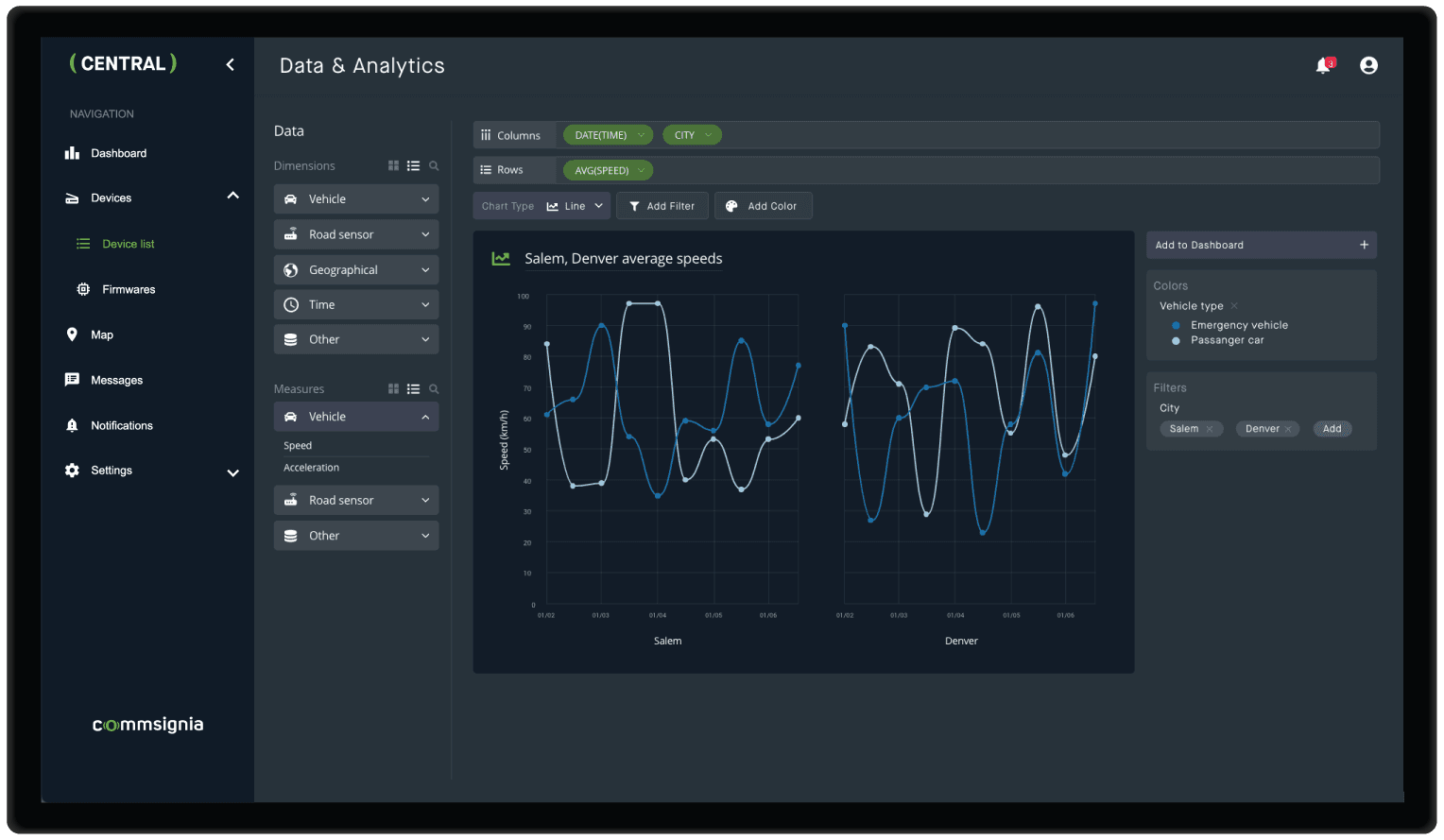Click the notification bell icon

[x=1323, y=65]
